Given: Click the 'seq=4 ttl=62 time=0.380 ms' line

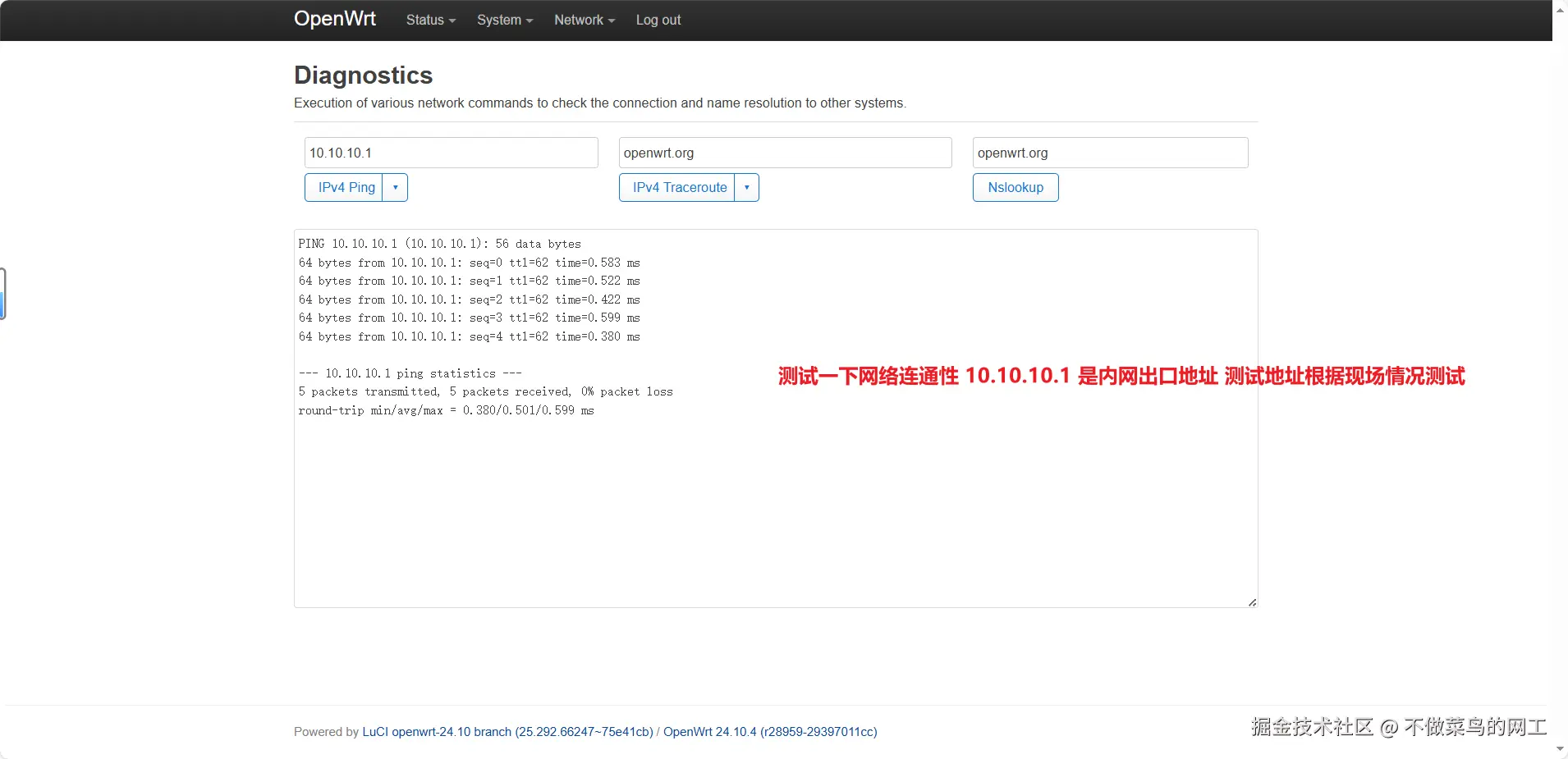Looking at the screenshot, I should (469, 336).
